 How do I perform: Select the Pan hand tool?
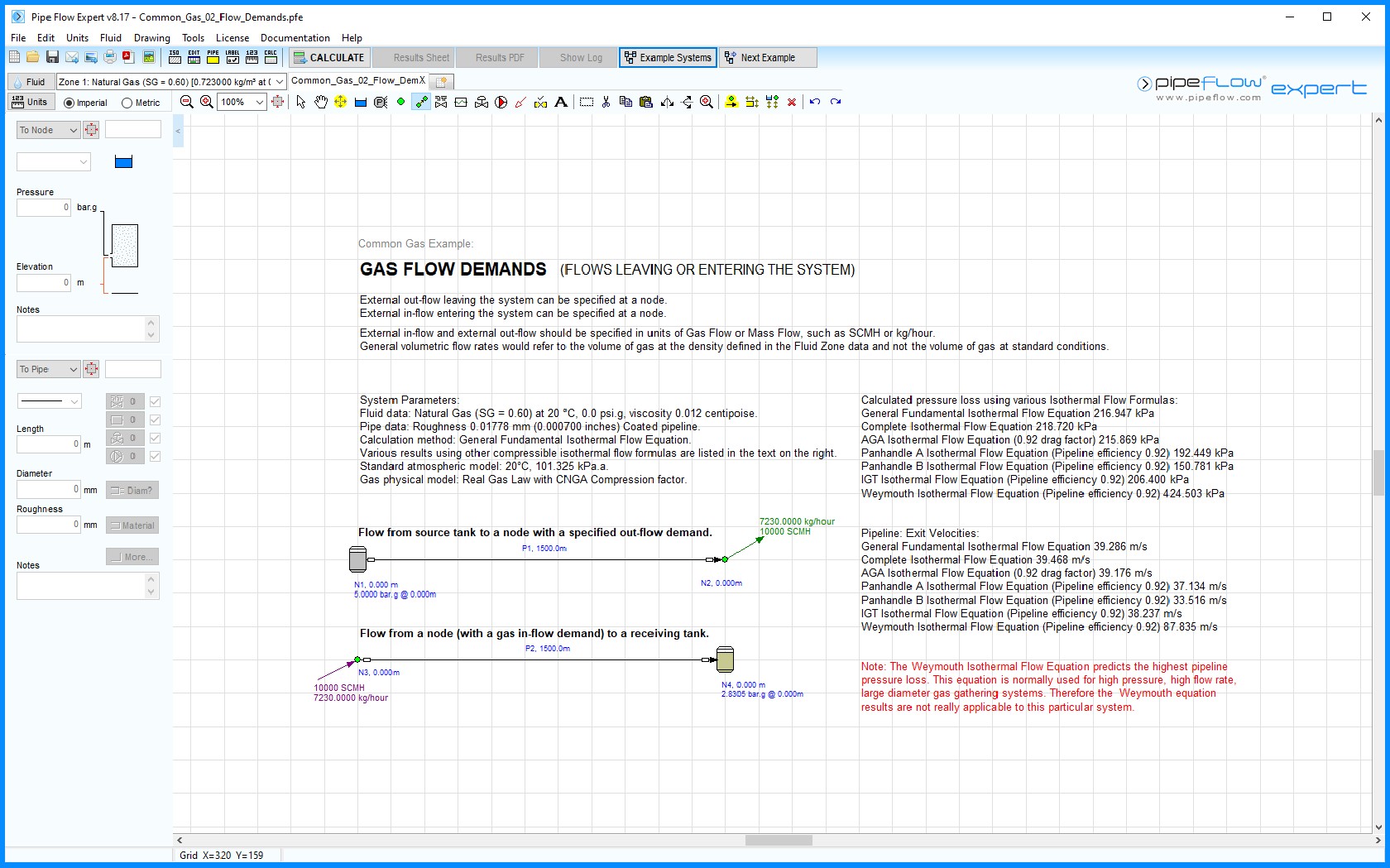tap(320, 102)
